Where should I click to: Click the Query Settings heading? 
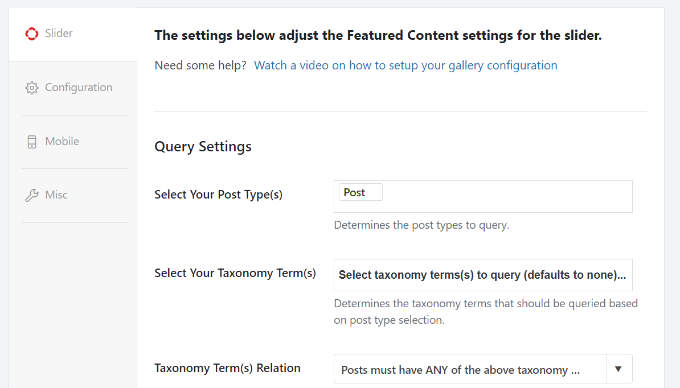pyautogui.click(x=203, y=147)
